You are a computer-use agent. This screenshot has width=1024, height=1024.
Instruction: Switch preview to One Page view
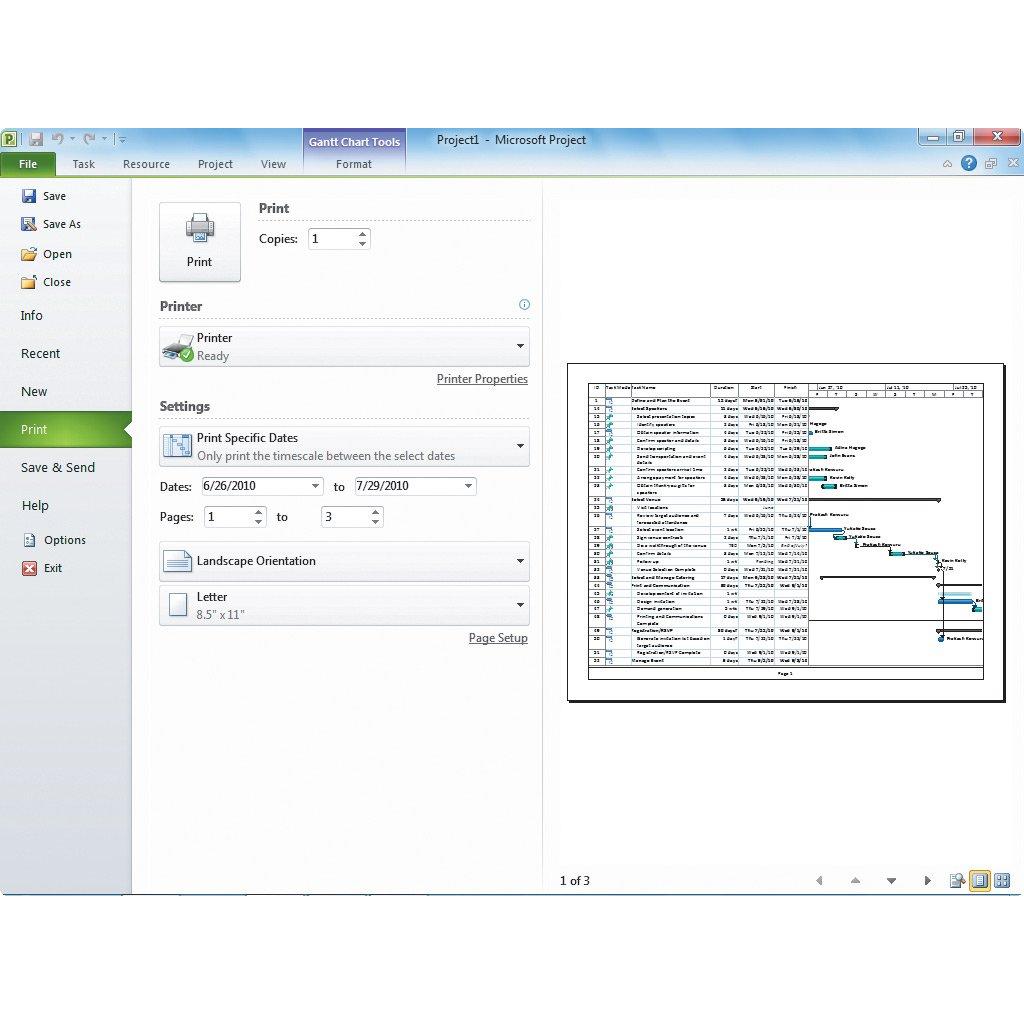click(x=980, y=881)
